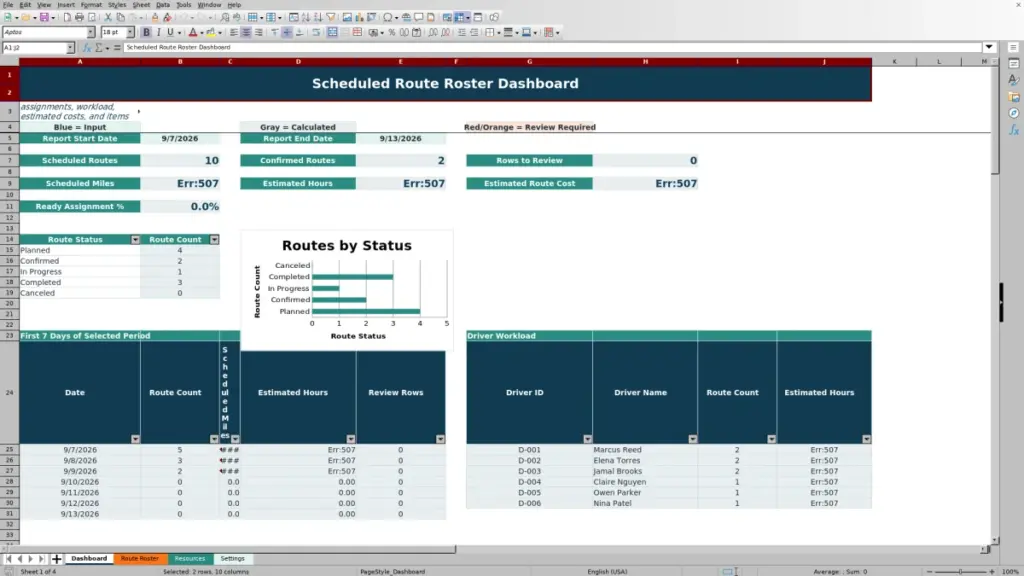Open the Name Box dropdown arrow

tap(70, 48)
